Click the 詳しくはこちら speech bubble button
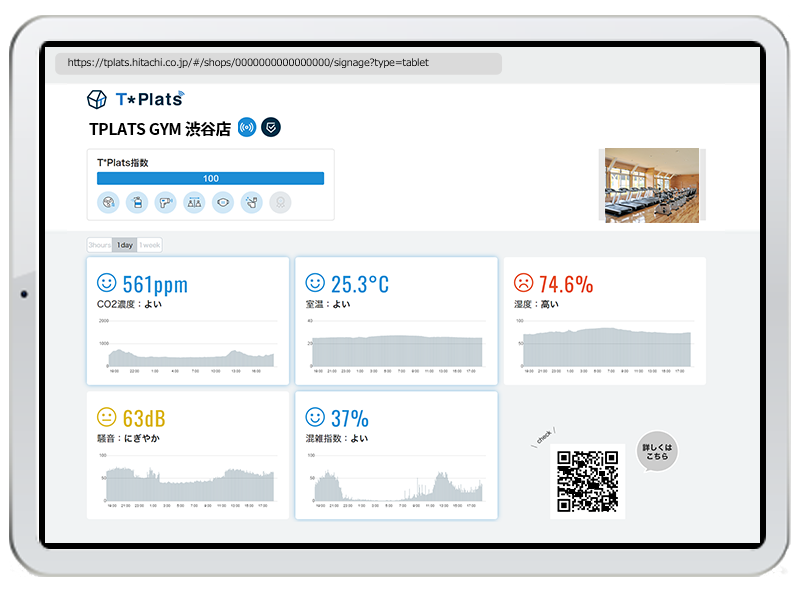 657,449
